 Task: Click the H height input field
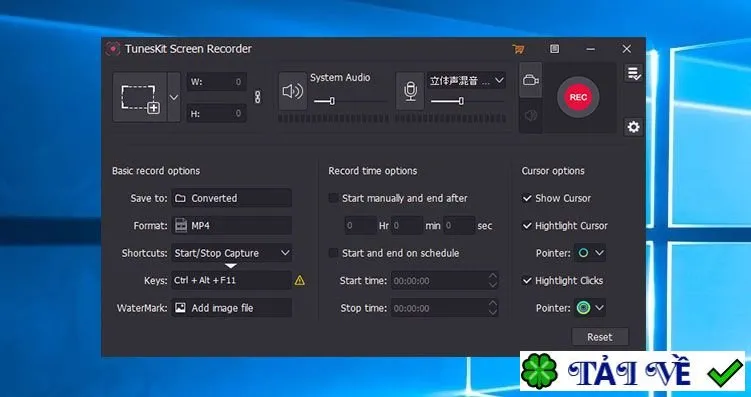click(217, 113)
